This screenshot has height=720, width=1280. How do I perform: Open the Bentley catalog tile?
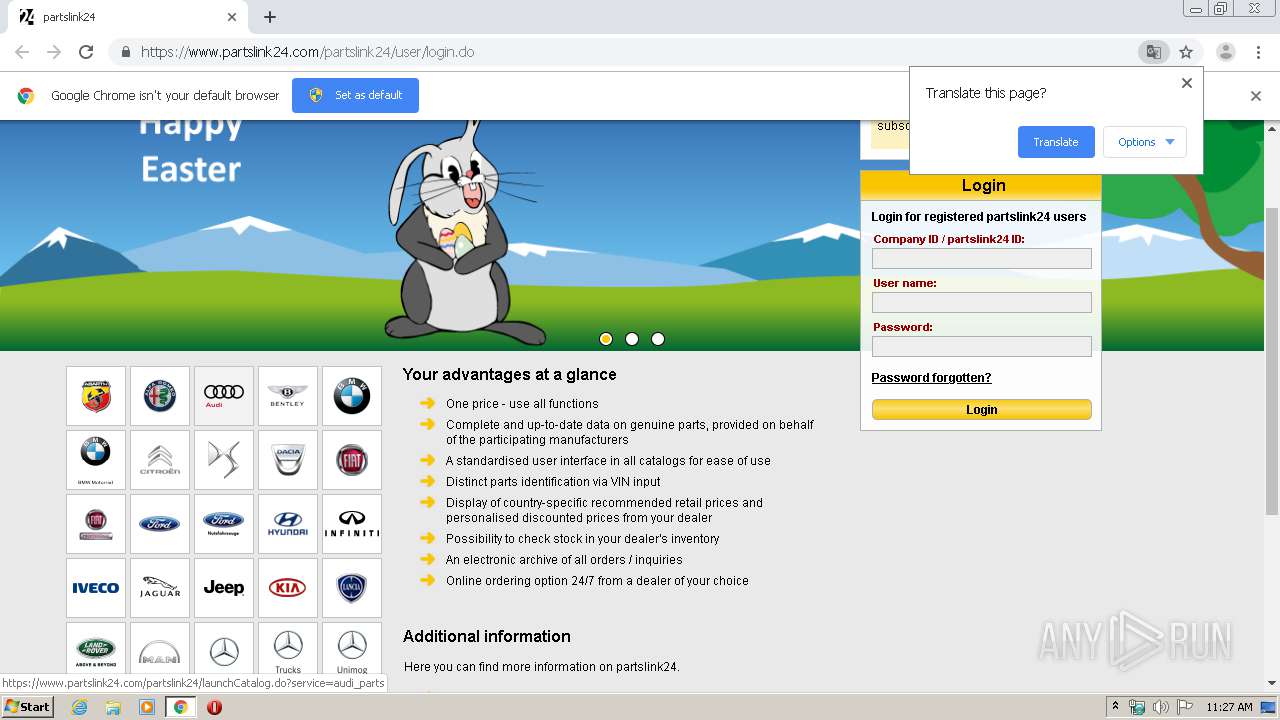pos(288,396)
